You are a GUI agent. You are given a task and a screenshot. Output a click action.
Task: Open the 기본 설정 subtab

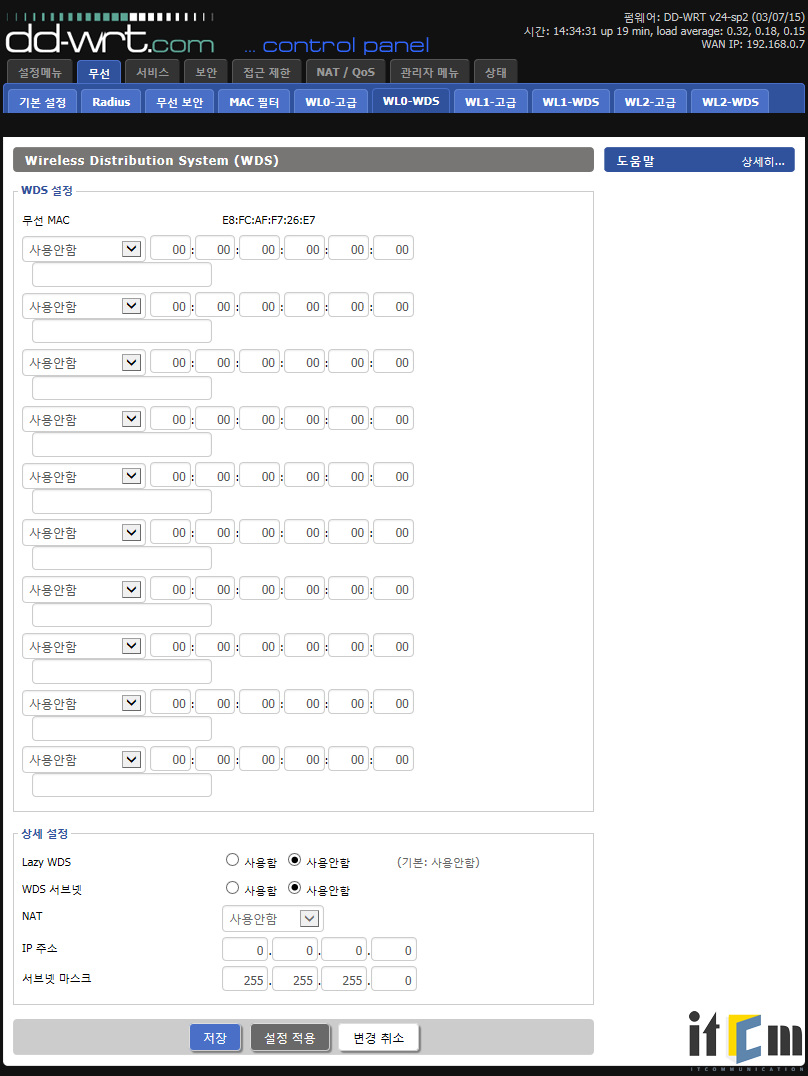coord(43,102)
